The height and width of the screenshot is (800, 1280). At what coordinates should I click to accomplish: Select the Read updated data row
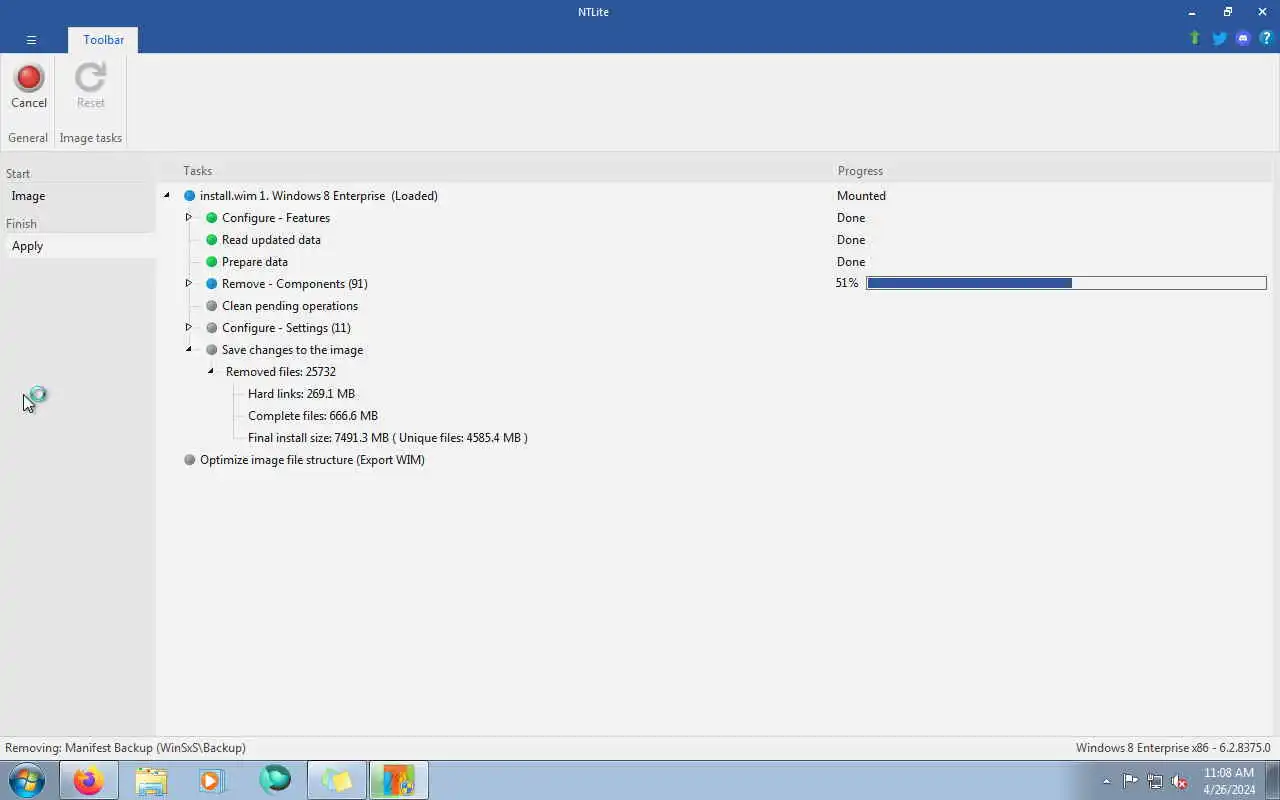271,240
